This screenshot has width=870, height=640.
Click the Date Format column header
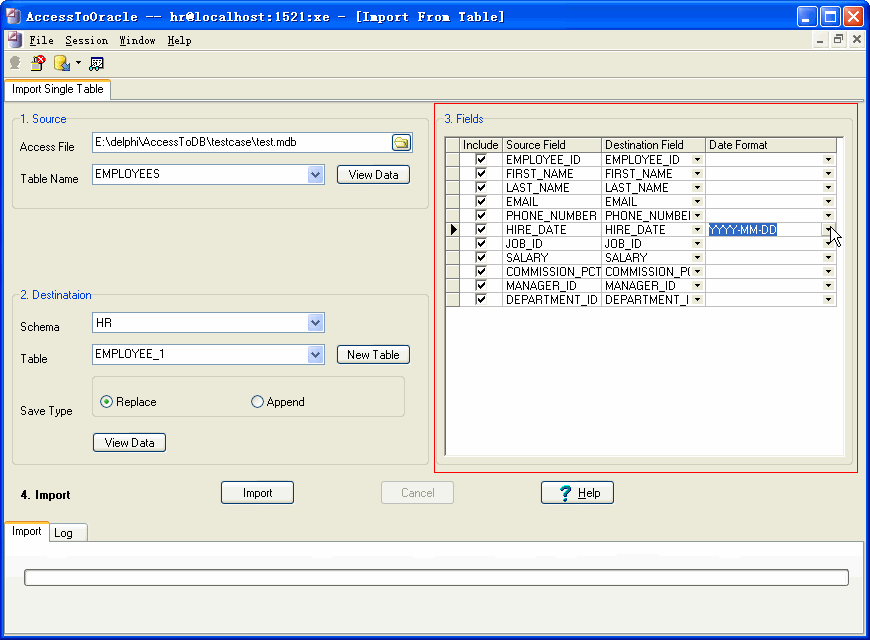click(771, 145)
